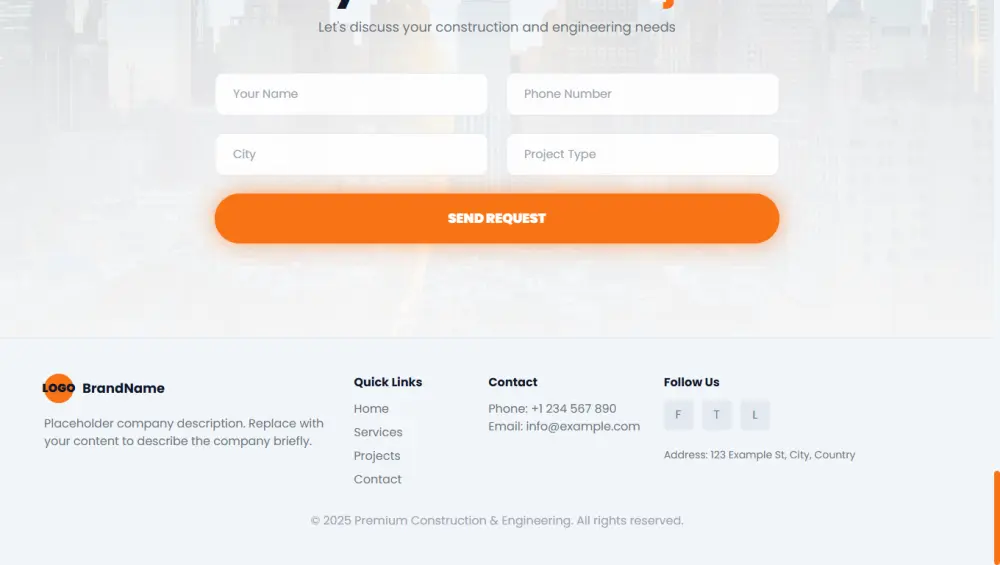Go to the Home footer link
The height and width of the screenshot is (565, 1000).
point(371,409)
